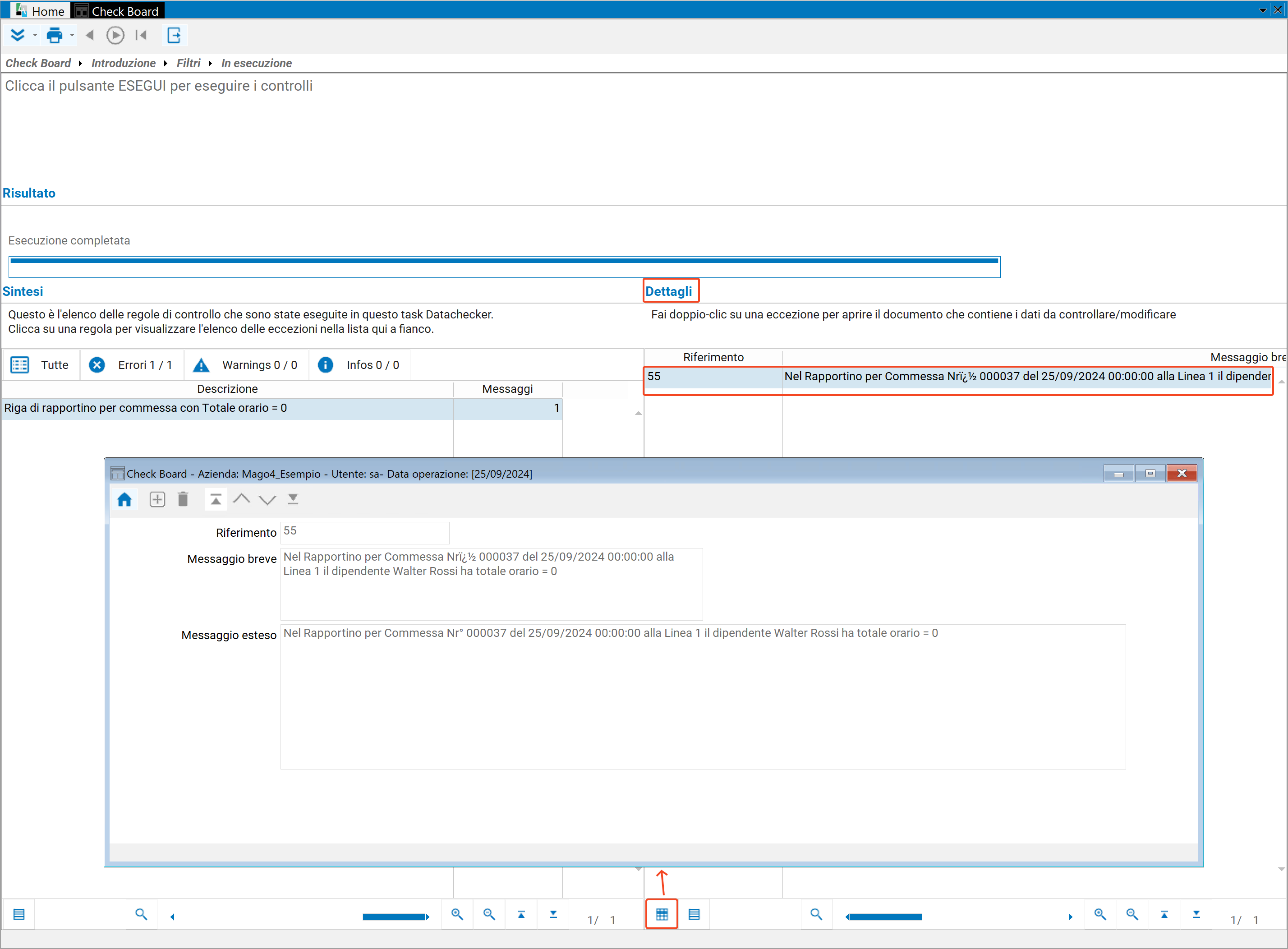
Task: Click the circular play Esegui button
Action: click(x=115, y=35)
